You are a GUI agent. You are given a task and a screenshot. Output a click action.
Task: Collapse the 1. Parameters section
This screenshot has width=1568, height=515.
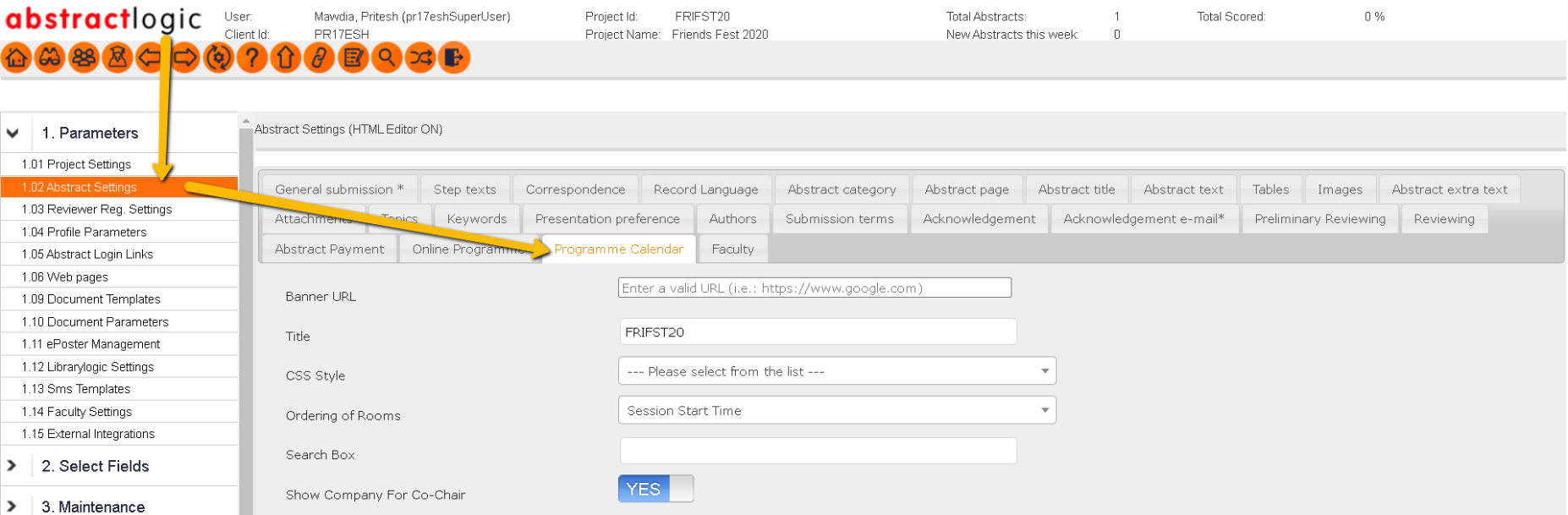click(x=13, y=133)
